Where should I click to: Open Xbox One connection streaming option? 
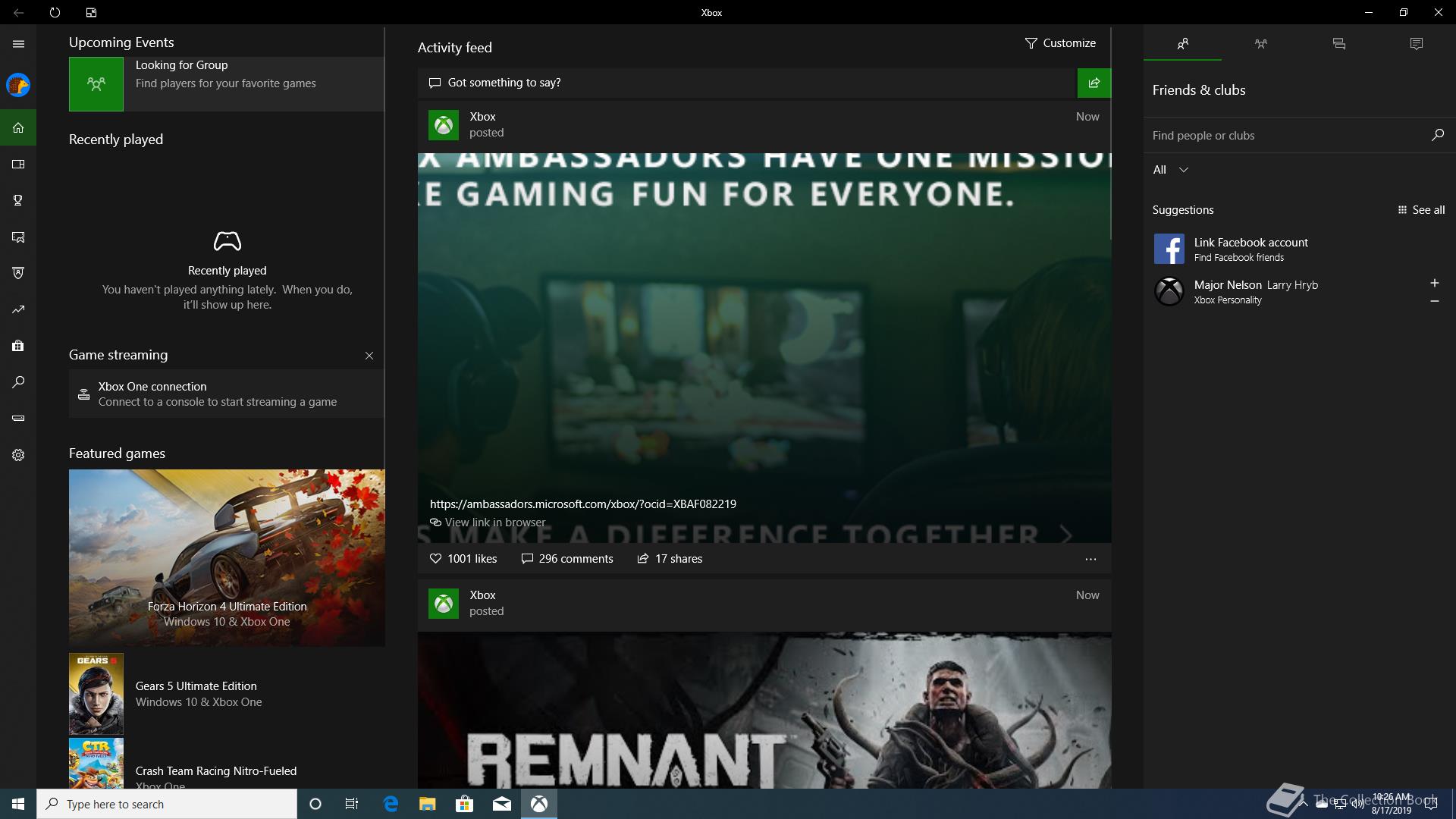click(x=226, y=394)
